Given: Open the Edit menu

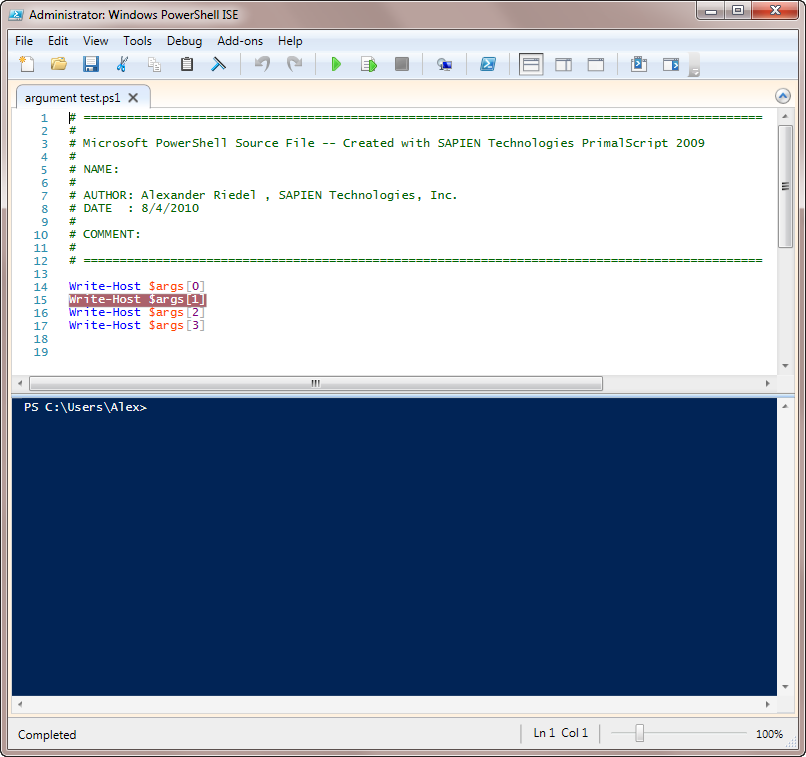Looking at the screenshot, I should pyautogui.click(x=58, y=41).
